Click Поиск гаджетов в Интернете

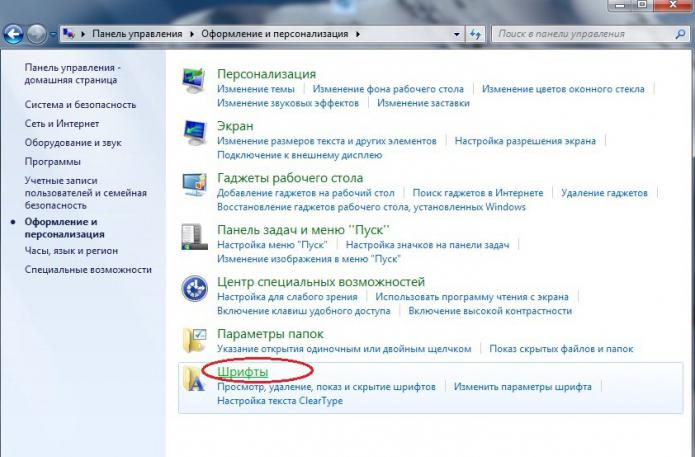pos(478,193)
